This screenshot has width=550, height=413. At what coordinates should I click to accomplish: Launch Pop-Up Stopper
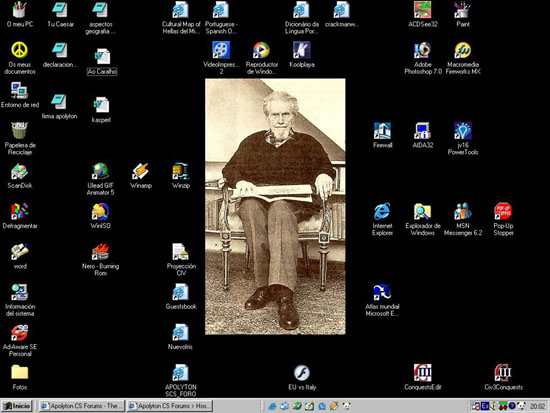click(503, 212)
